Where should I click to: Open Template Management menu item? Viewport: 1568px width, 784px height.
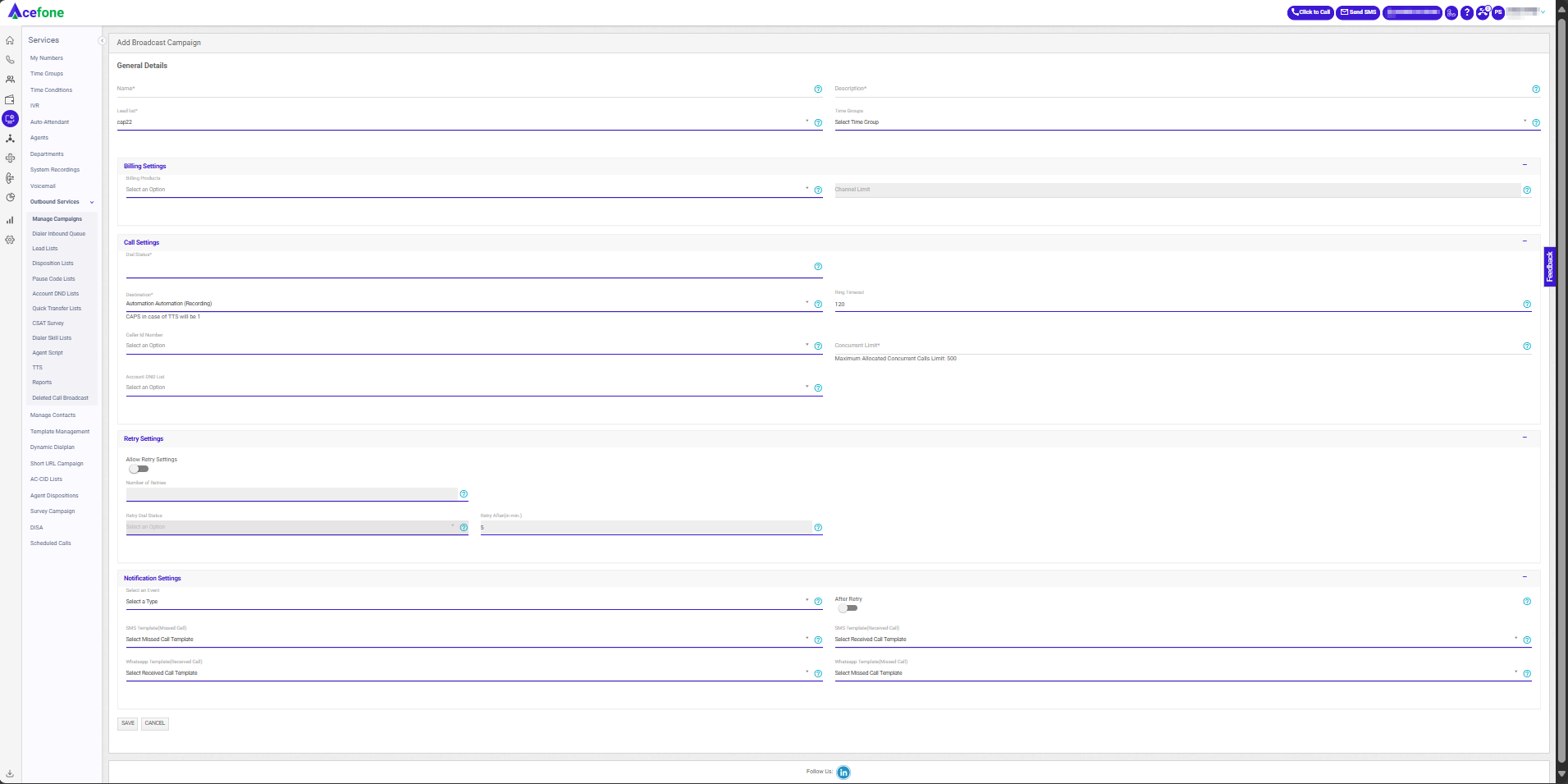click(x=60, y=432)
